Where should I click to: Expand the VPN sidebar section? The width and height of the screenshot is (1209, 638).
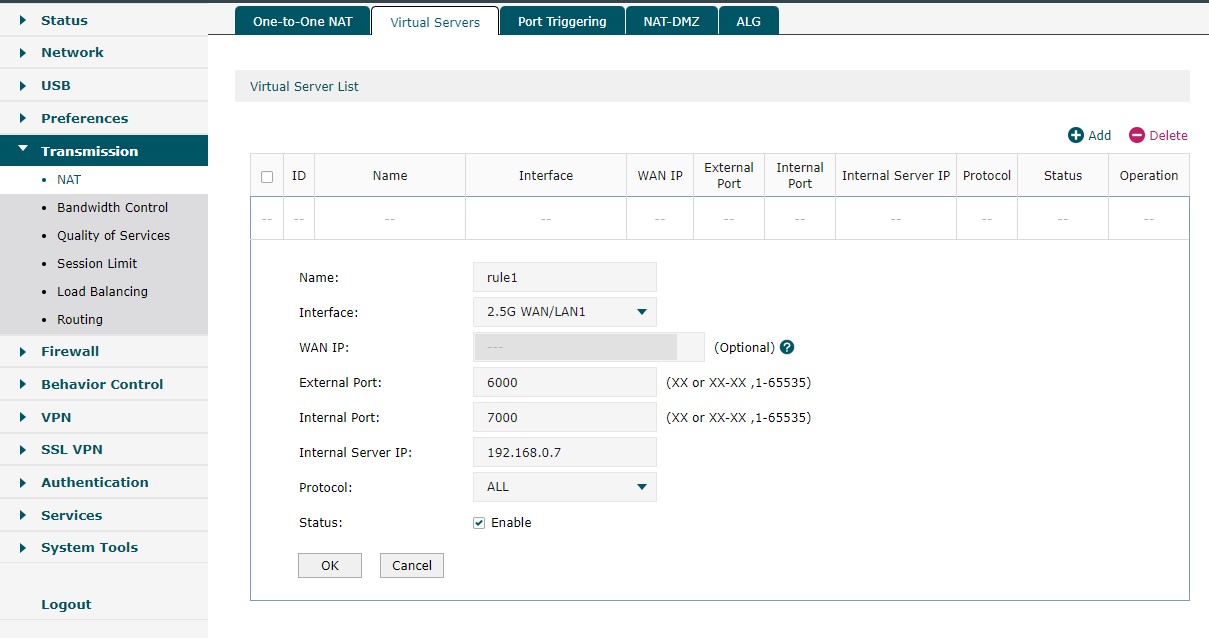pyautogui.click(x=56, y=417)
